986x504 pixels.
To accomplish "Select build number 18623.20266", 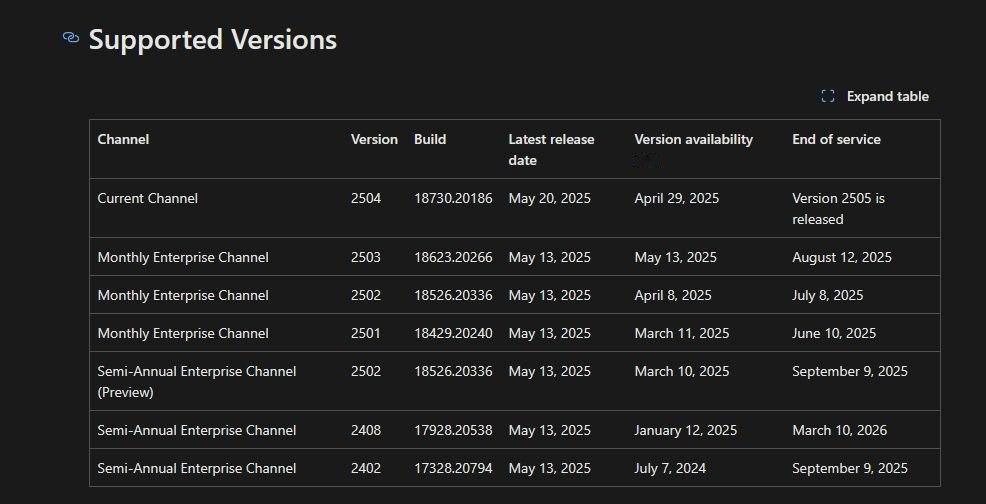I will coord(453,257).
